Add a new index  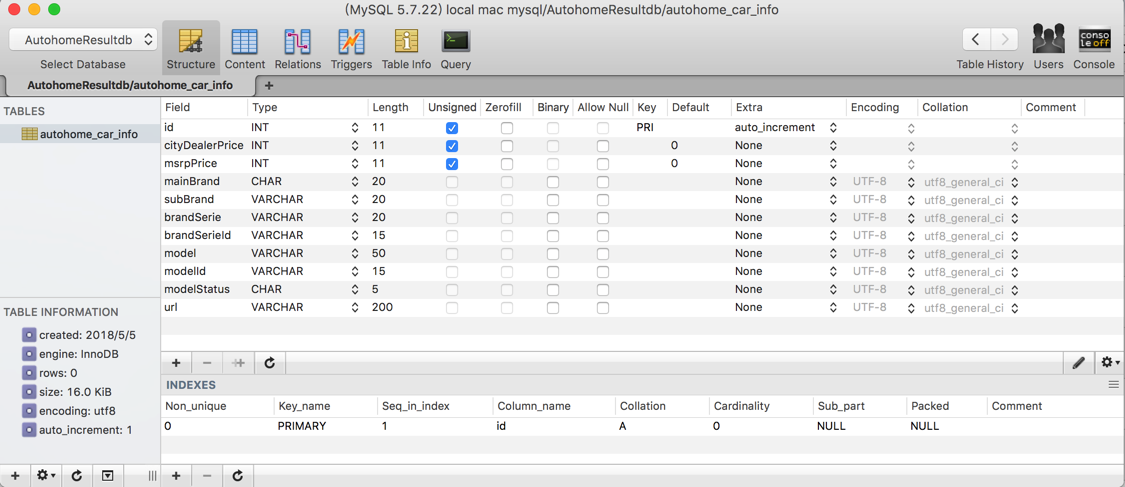click(x=176, y=476)
